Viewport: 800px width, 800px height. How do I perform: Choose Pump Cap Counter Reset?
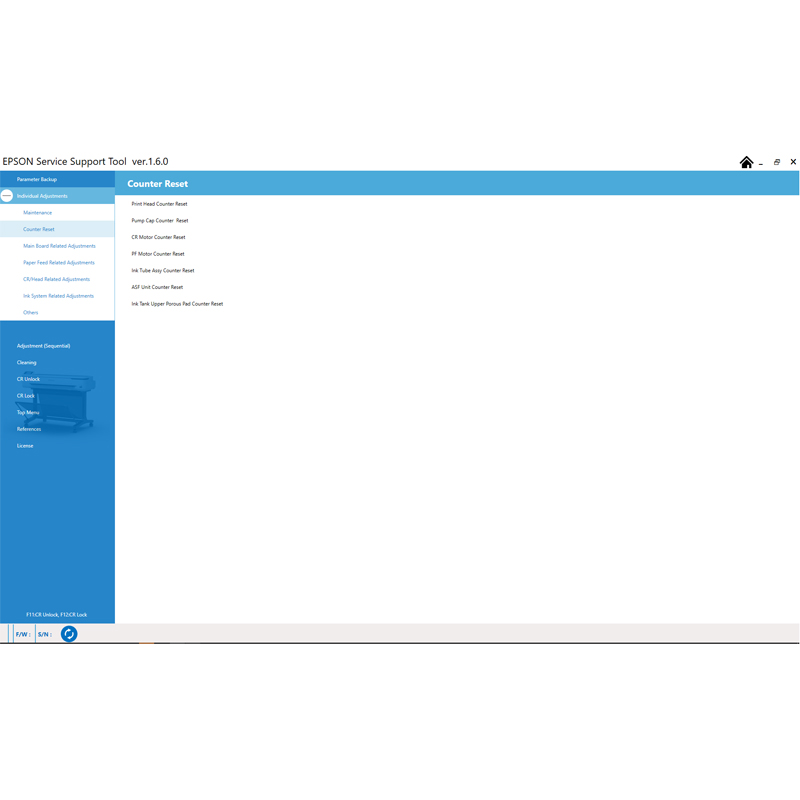(160, 220)
